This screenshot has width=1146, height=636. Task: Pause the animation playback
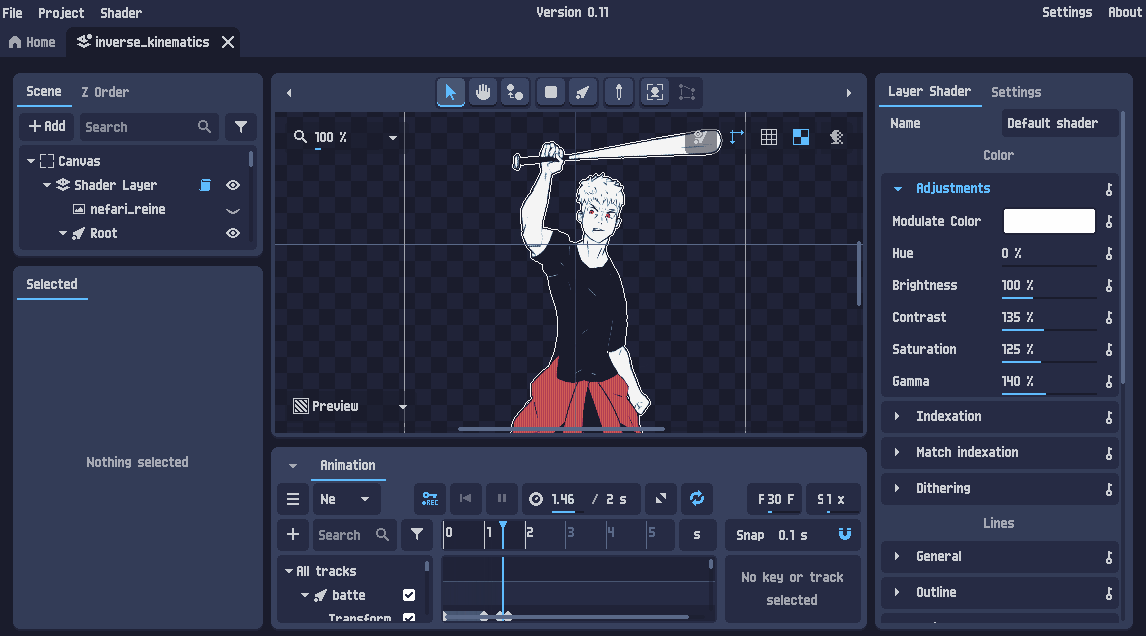[502, 498]
